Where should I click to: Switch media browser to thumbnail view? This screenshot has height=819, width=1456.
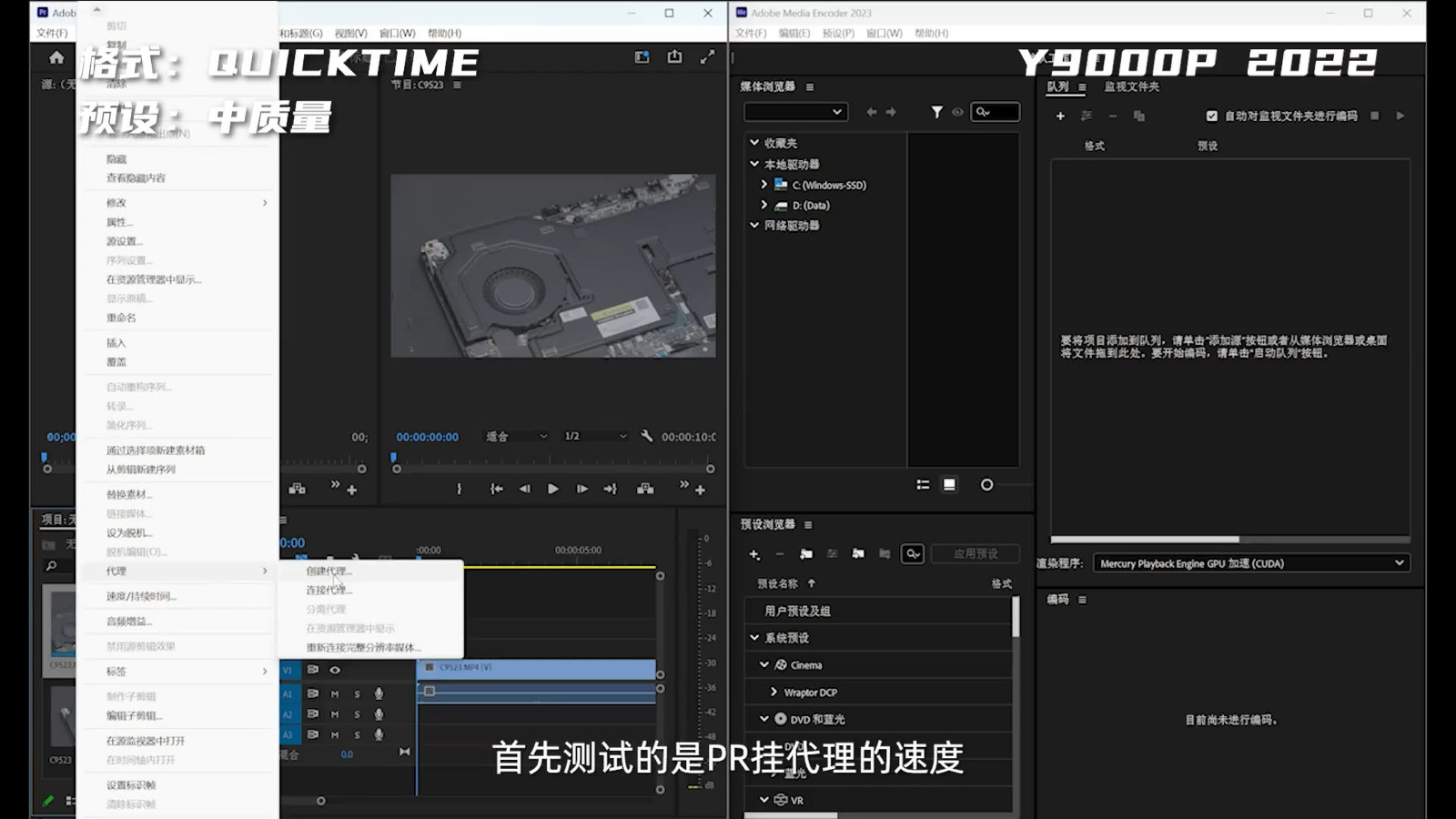tap(949, 484)
